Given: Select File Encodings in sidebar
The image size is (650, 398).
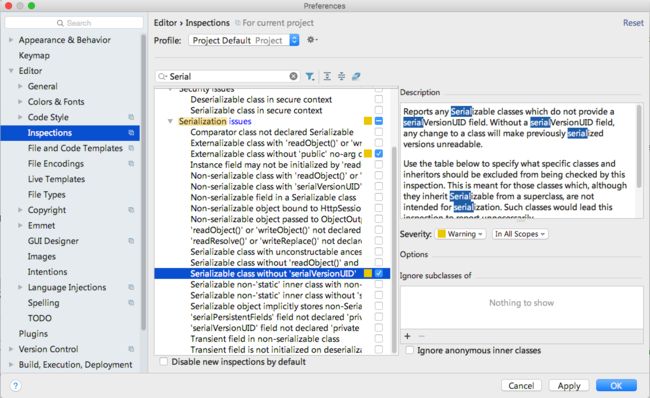Looking at the screenshot, I should click(x=56, y=163).
